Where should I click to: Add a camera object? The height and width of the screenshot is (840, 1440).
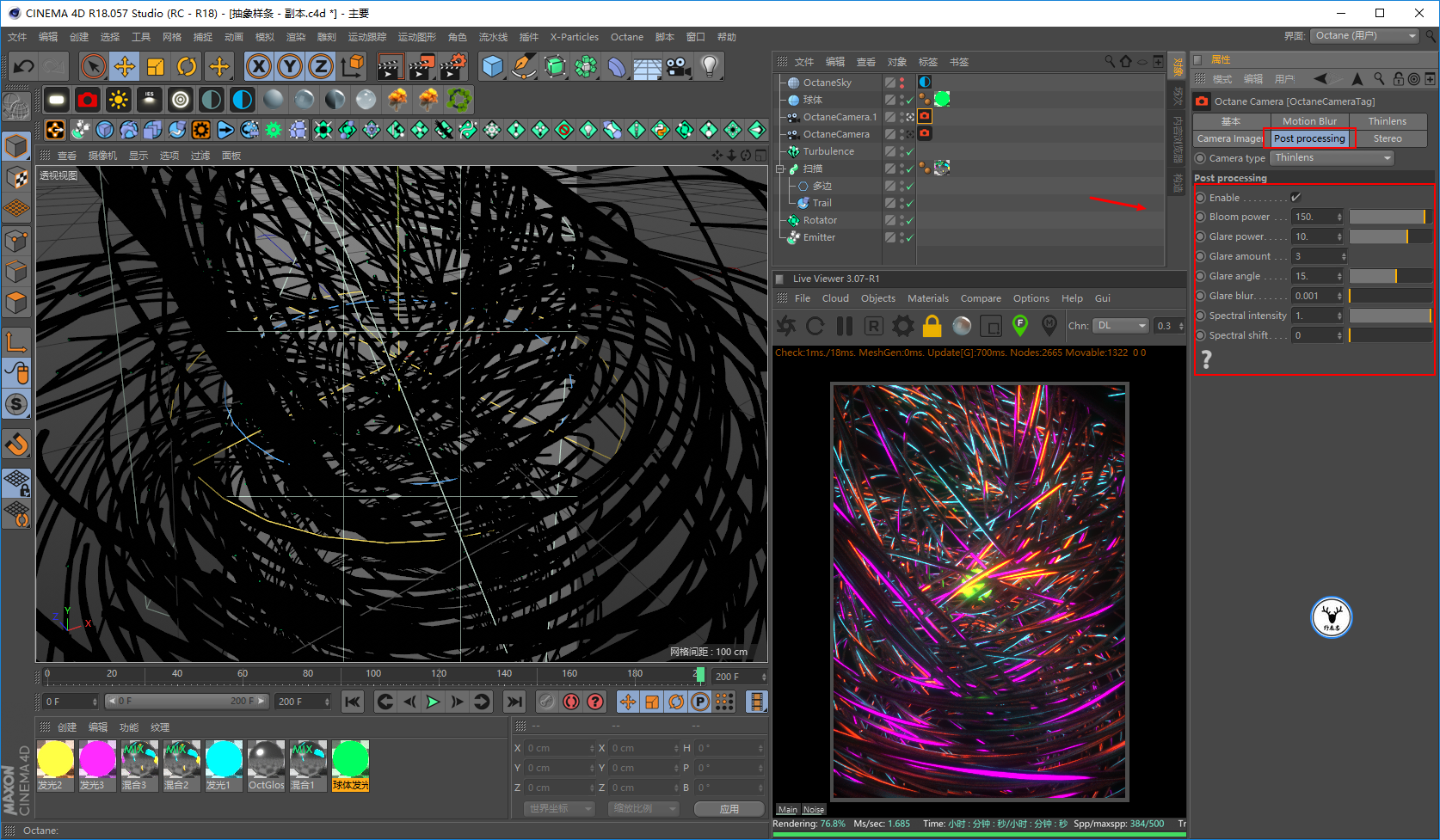tap(679, 66)
